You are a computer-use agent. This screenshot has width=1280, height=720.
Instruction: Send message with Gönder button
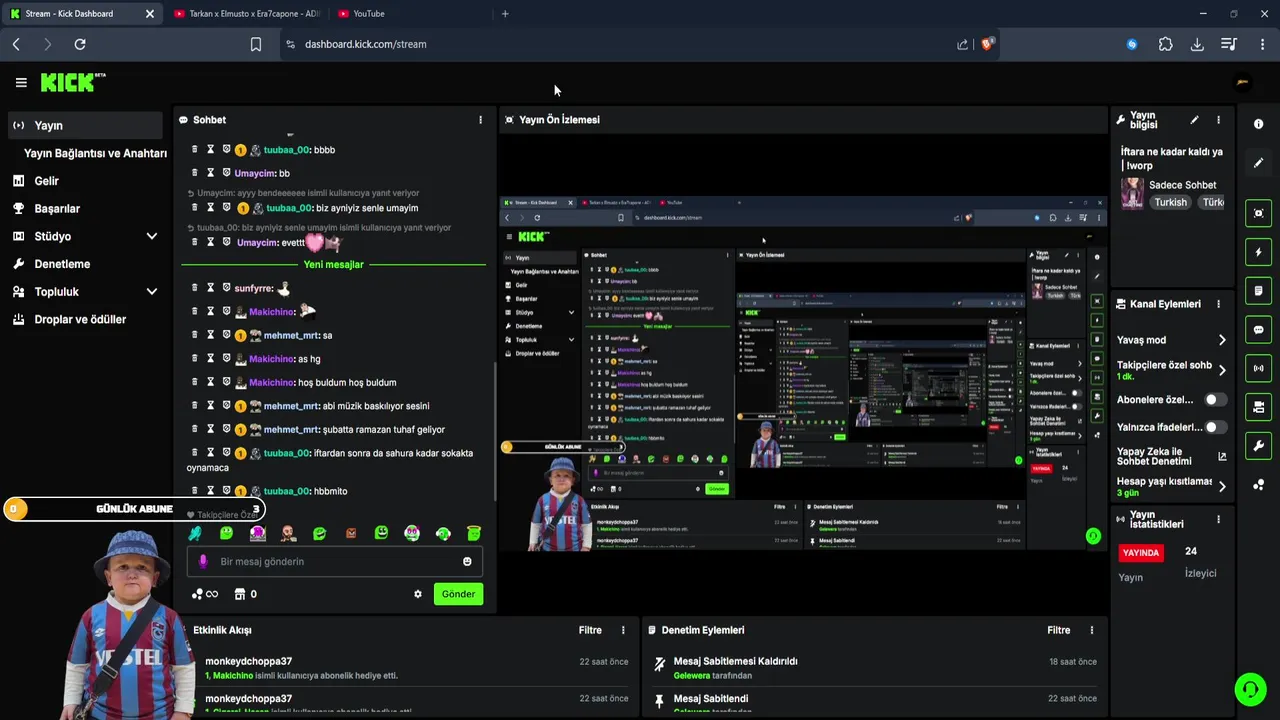(458, 594)
